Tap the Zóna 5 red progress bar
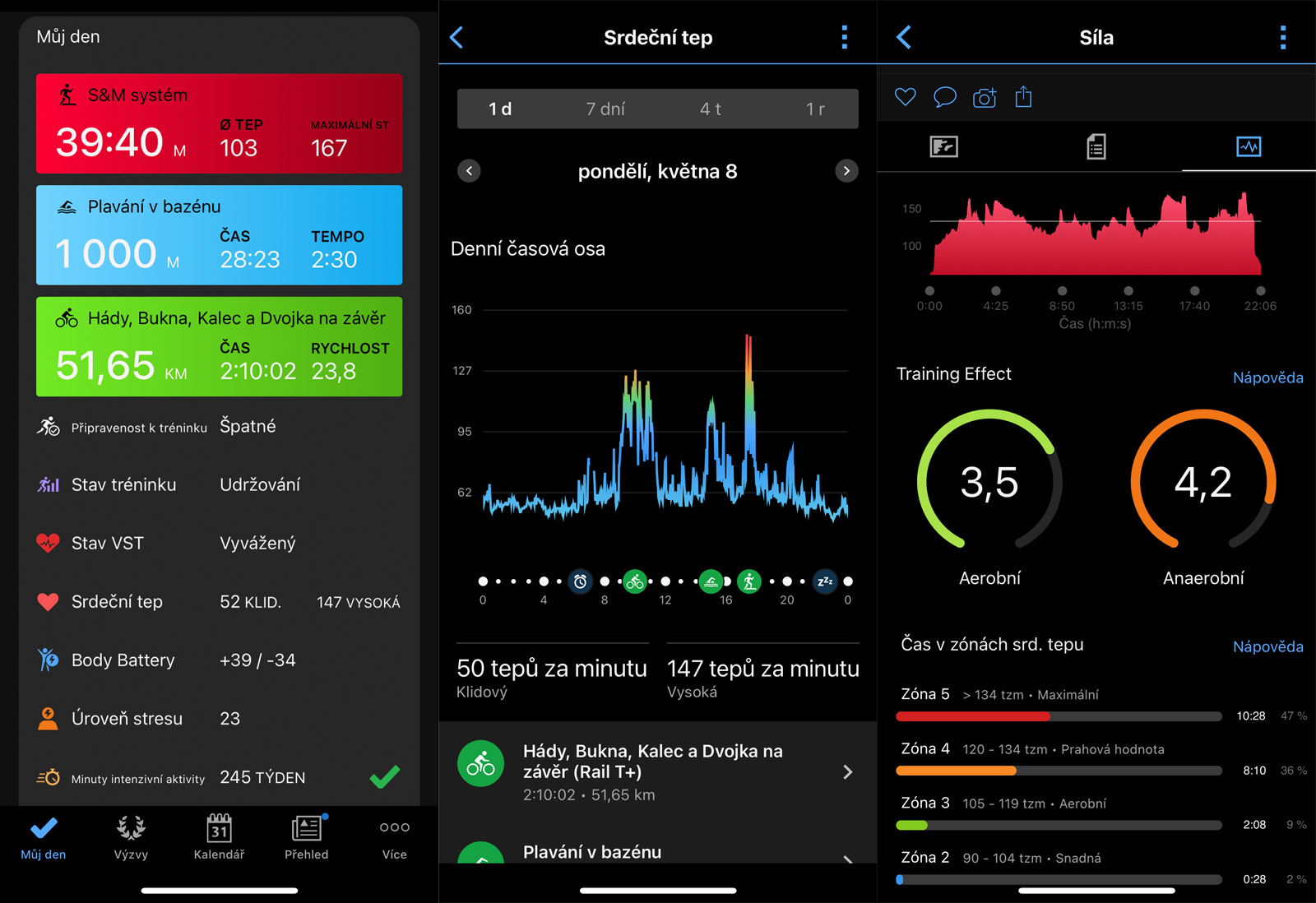The image size is (1316, 903). [x=1059, y=716]
